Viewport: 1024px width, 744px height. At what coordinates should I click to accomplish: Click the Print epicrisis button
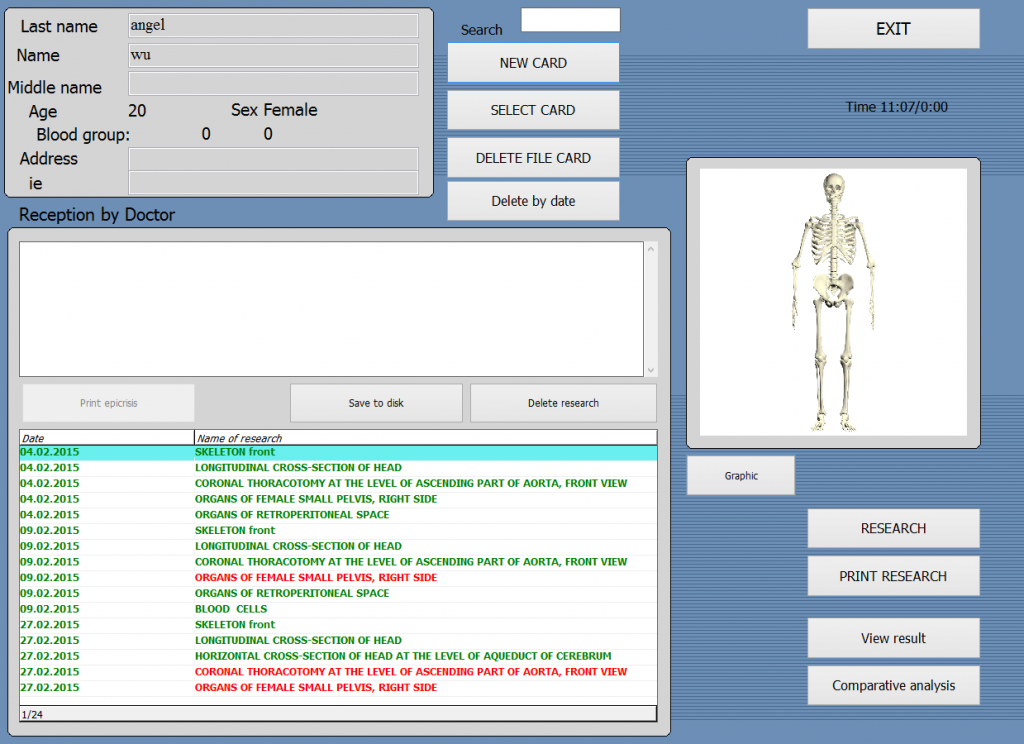pyautogui.click(x=107, y=402)
